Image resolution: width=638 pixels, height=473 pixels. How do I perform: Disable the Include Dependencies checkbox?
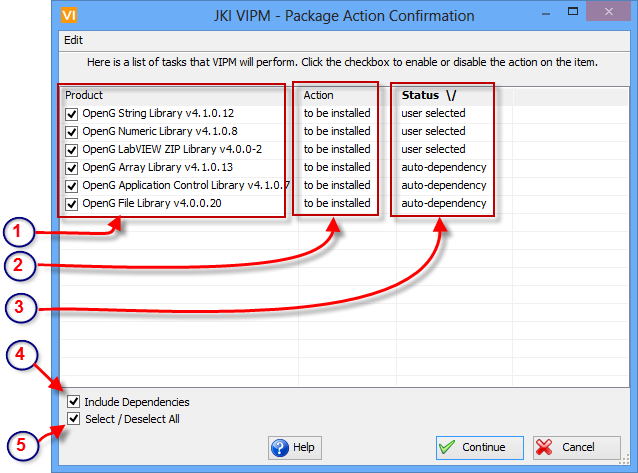coord(74,402)
